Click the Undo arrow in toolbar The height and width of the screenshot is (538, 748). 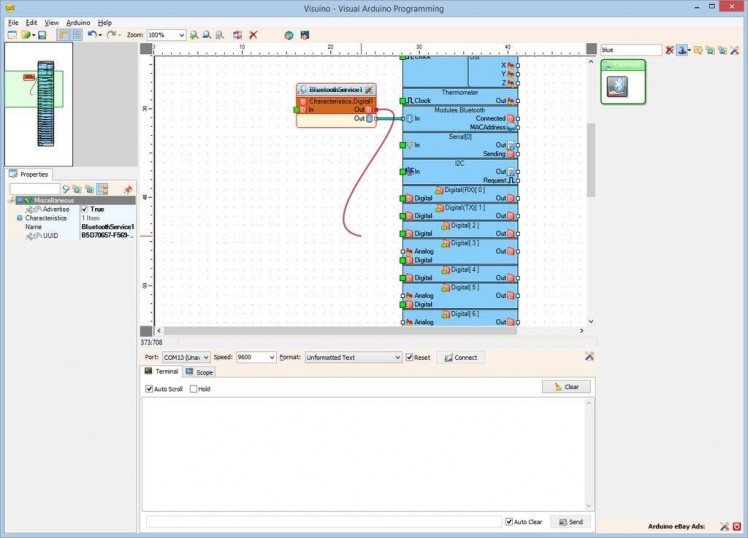[91, 35]
